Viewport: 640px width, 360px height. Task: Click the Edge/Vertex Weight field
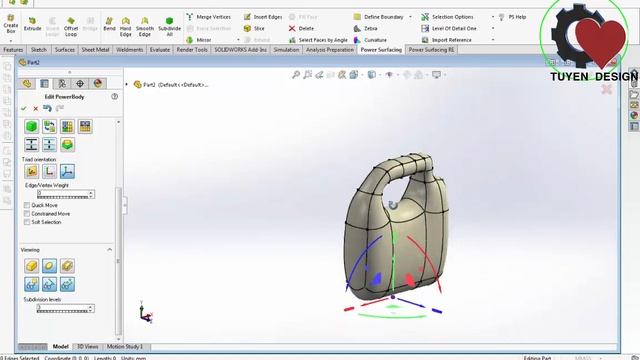click(x=62, y=192)
